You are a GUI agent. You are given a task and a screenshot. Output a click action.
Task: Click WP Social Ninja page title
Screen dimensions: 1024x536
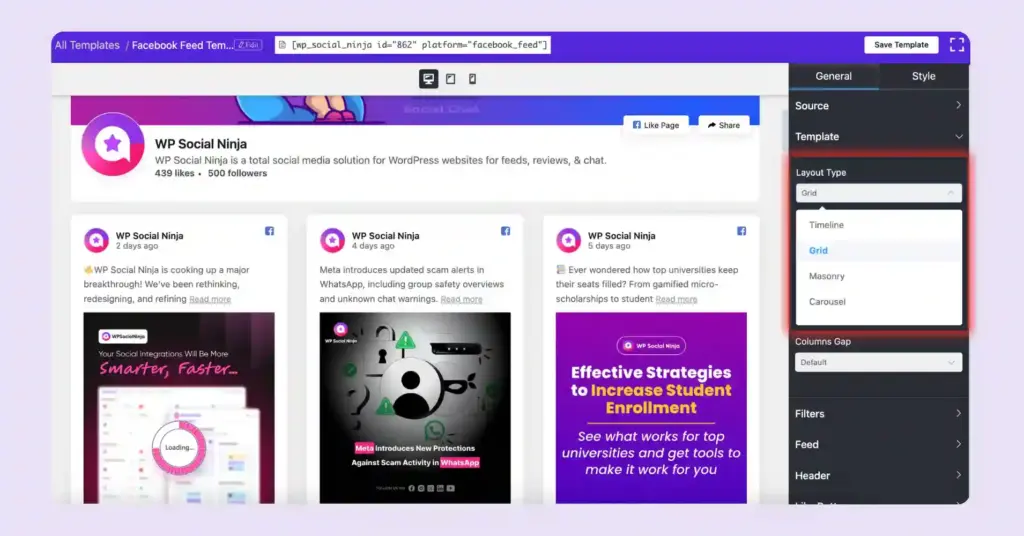(200, 144)
